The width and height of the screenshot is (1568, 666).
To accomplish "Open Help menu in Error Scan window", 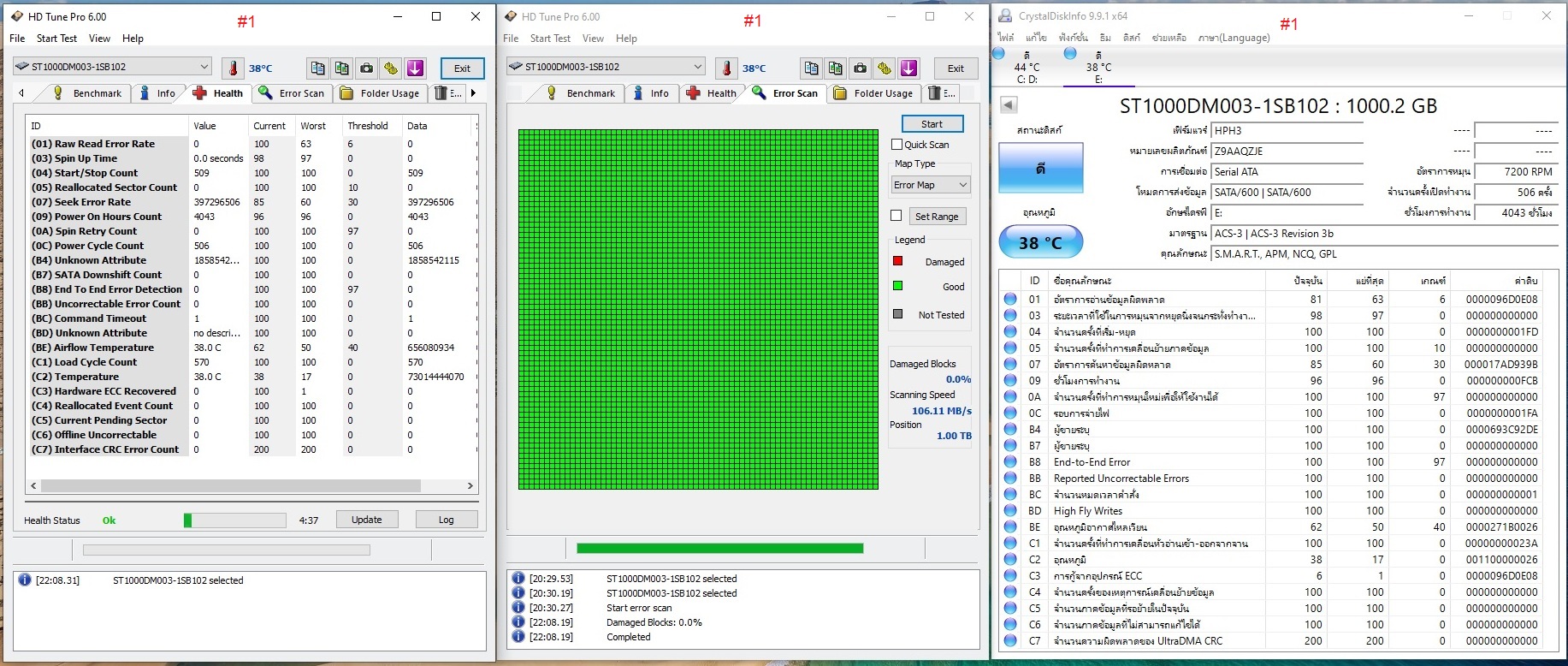I will [626, 39].
